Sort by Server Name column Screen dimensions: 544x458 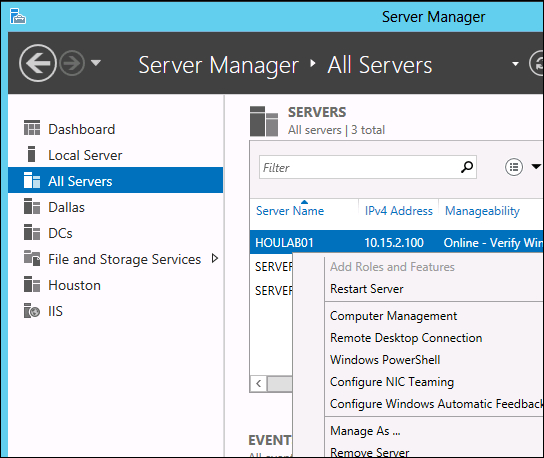point(290,211)
